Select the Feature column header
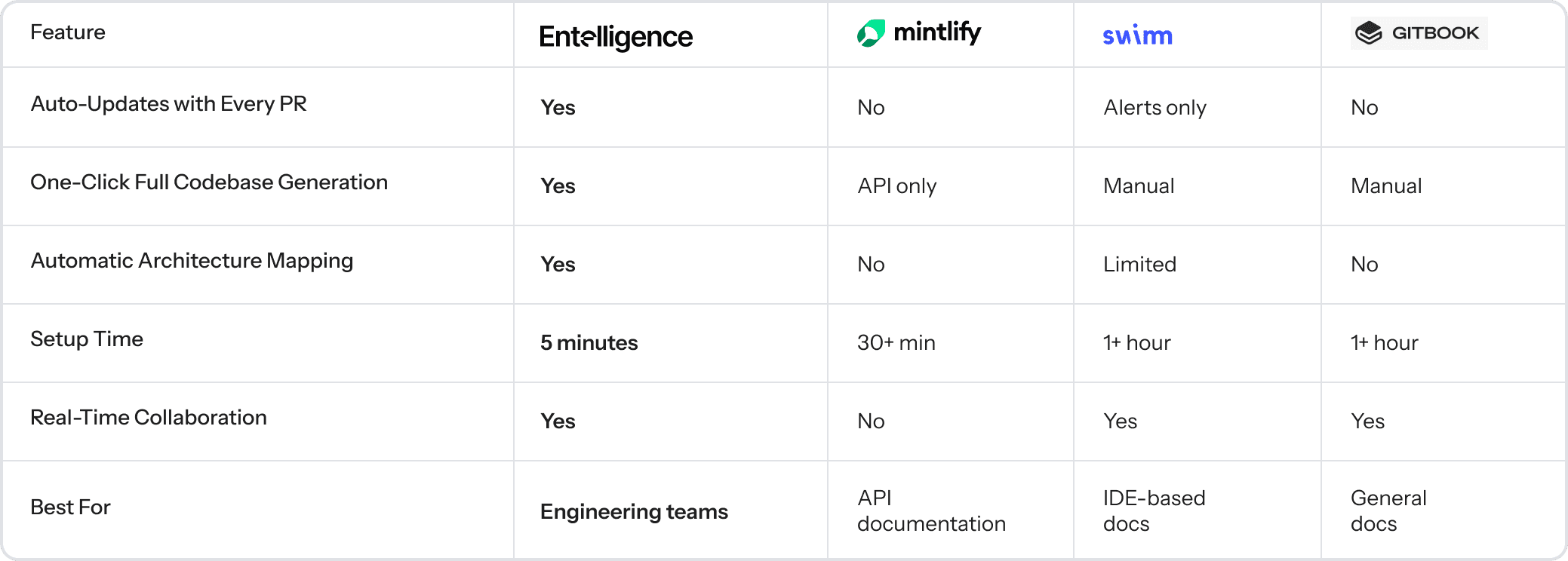This screenshot has width=1568, height=561. tap(68, 32)
